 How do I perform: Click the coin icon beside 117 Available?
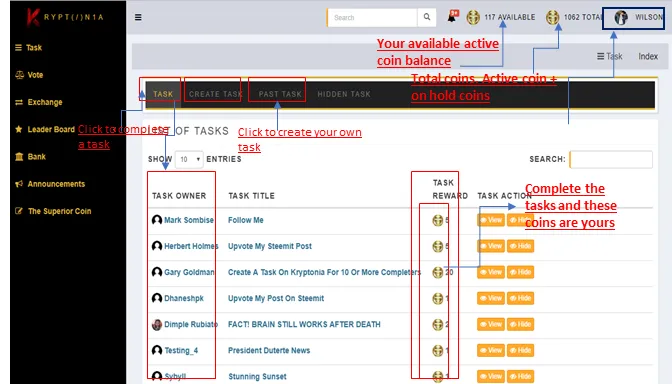point(473,18)
